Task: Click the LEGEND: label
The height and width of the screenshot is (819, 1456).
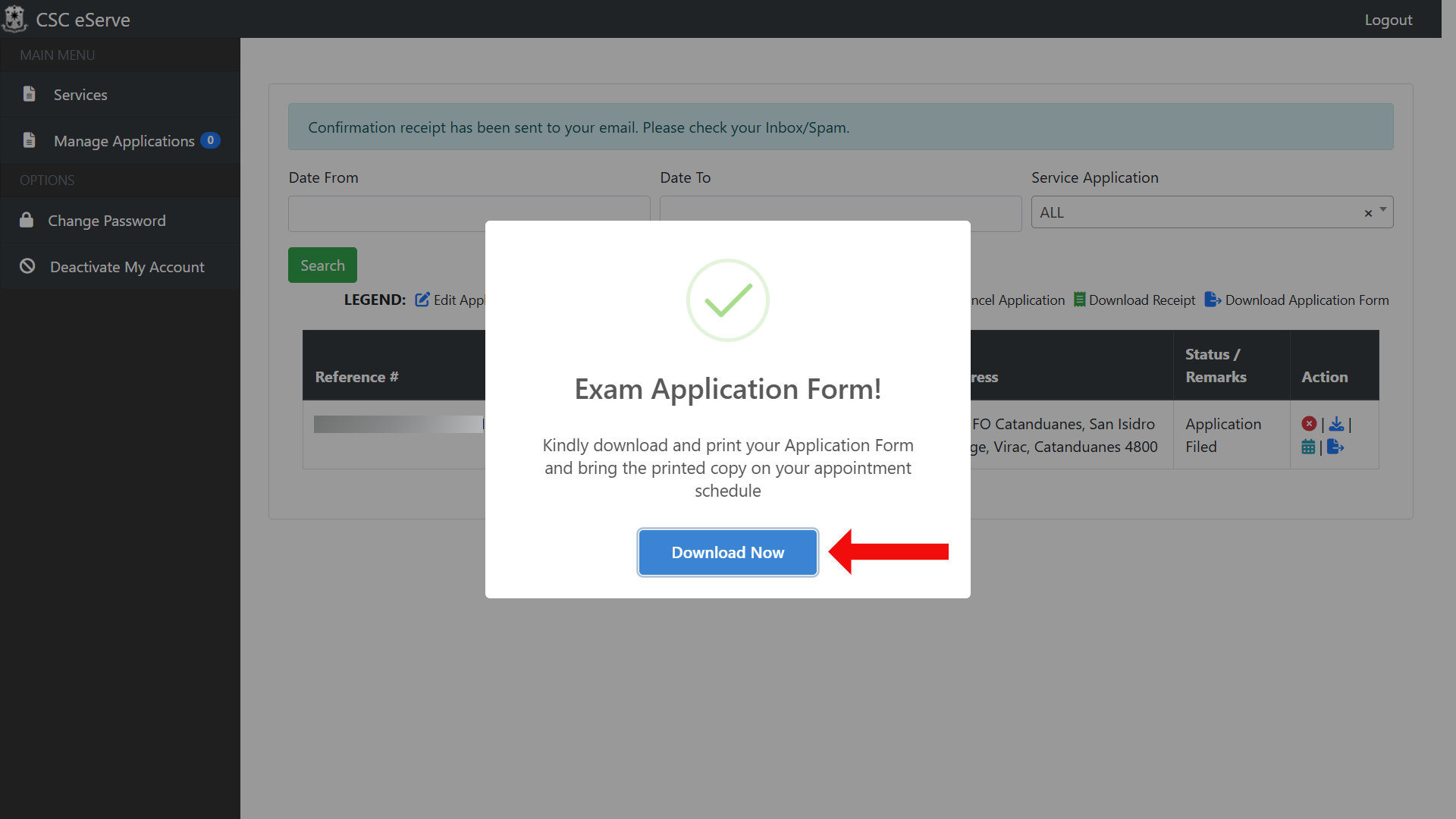Action: click(375, 300)
